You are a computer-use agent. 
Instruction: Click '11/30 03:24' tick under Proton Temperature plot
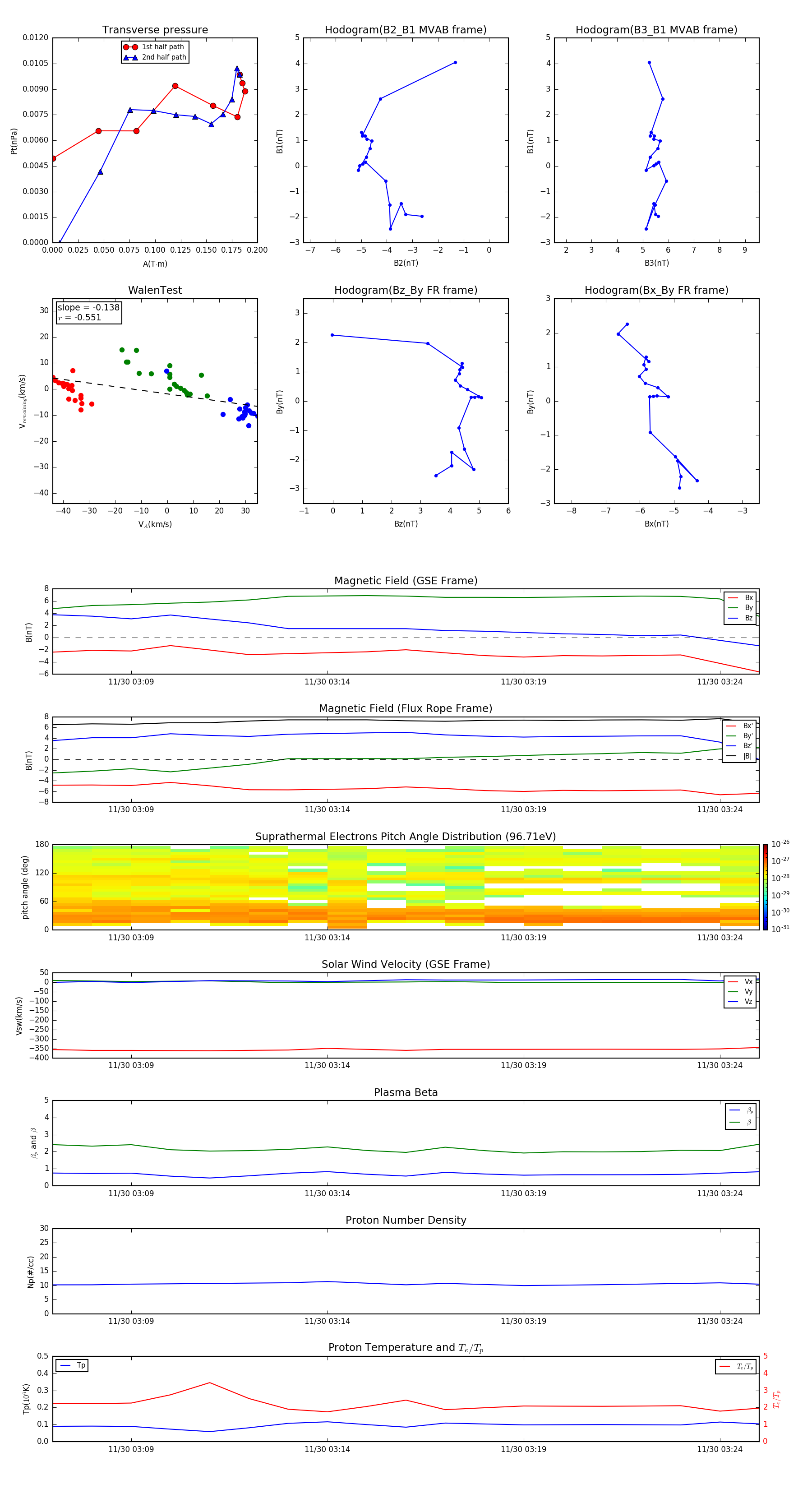point(720,1449)
